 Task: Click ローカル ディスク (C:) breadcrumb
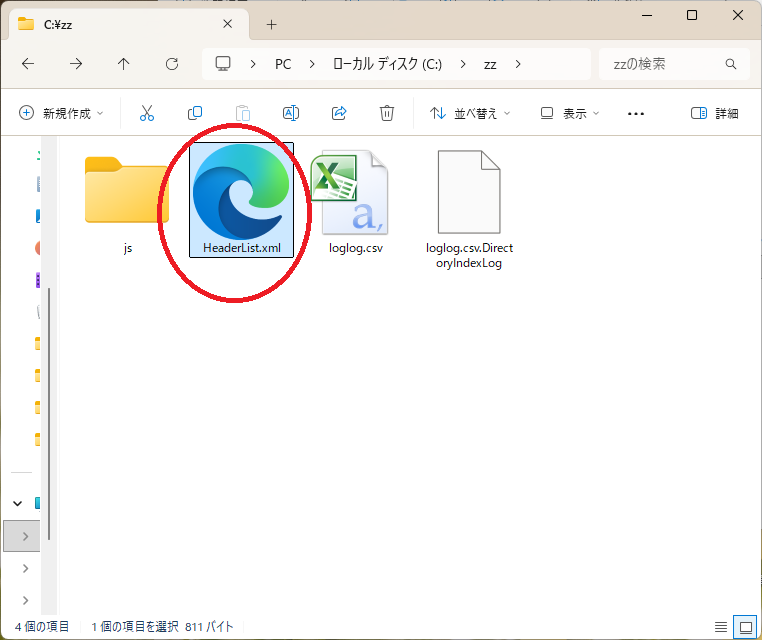[x=387, y=64]
